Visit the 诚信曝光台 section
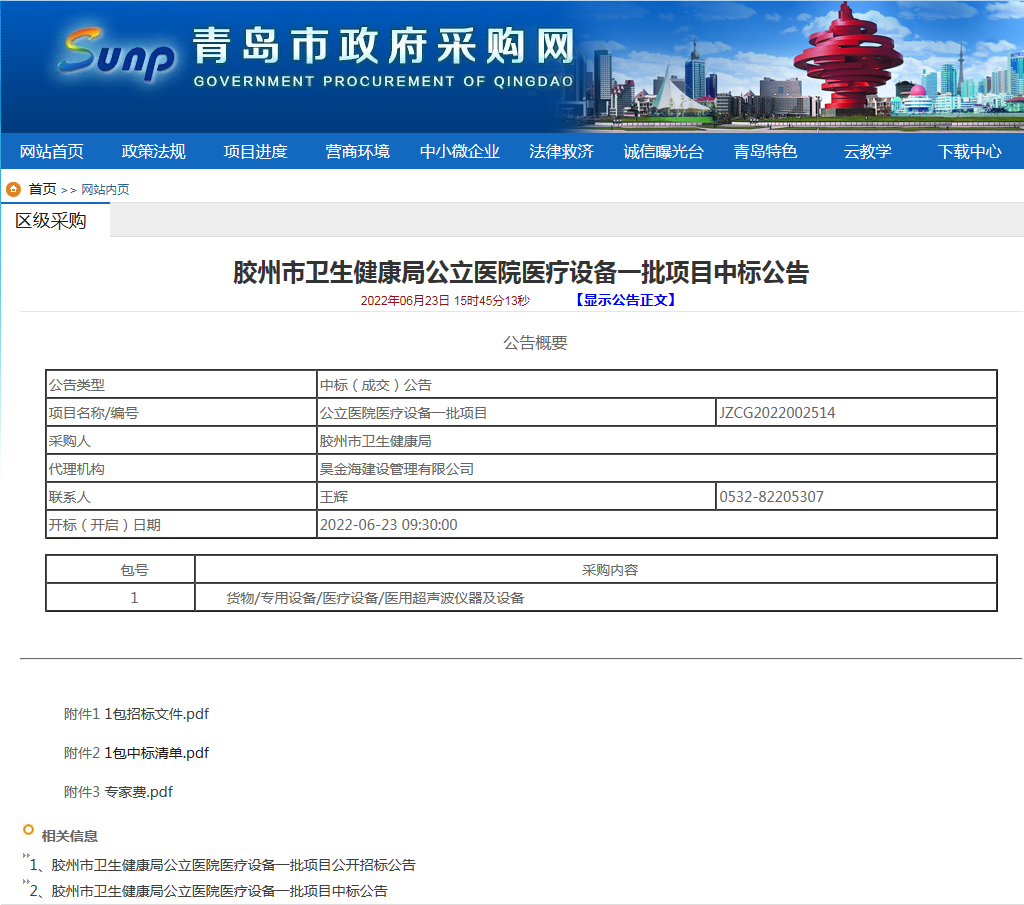The width and height of the screenshot is (1024, 905). click(663, 152)
